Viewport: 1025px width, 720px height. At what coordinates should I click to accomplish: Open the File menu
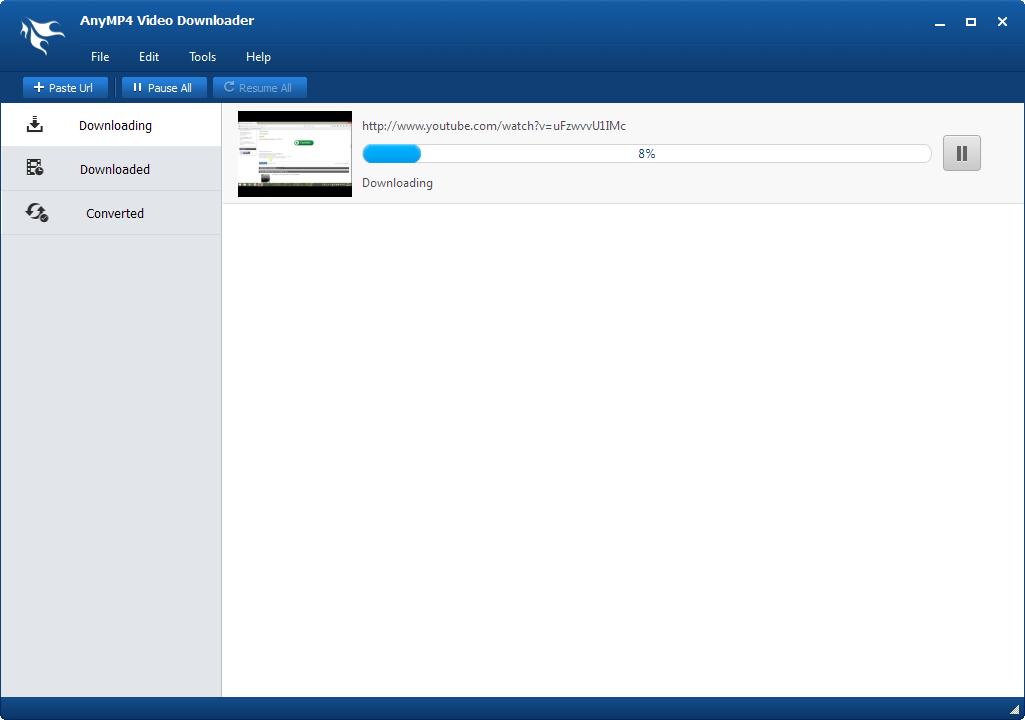coord(99,57)
